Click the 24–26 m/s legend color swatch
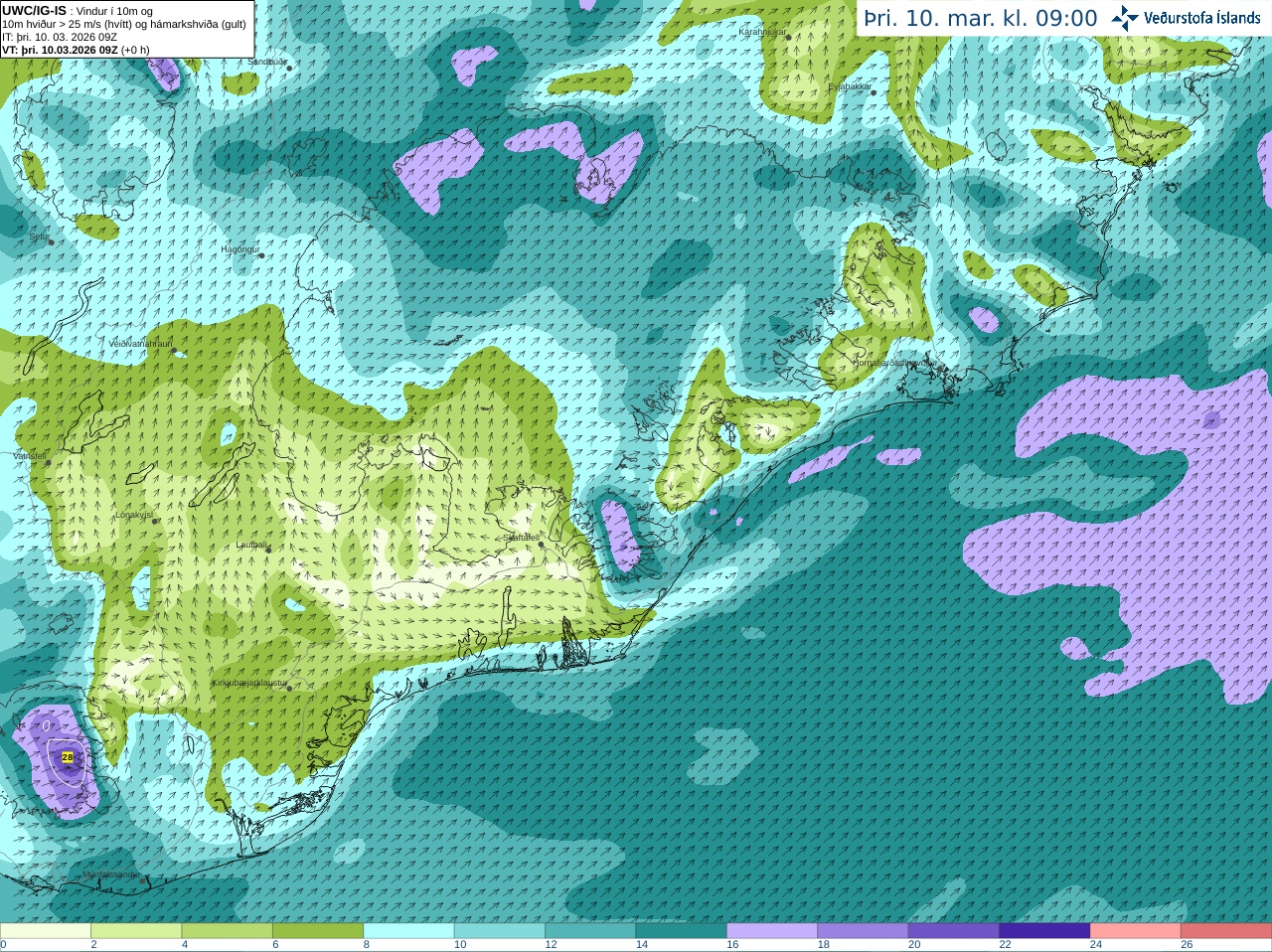This screenshot has height=952, width=1272. point(1136,931)
